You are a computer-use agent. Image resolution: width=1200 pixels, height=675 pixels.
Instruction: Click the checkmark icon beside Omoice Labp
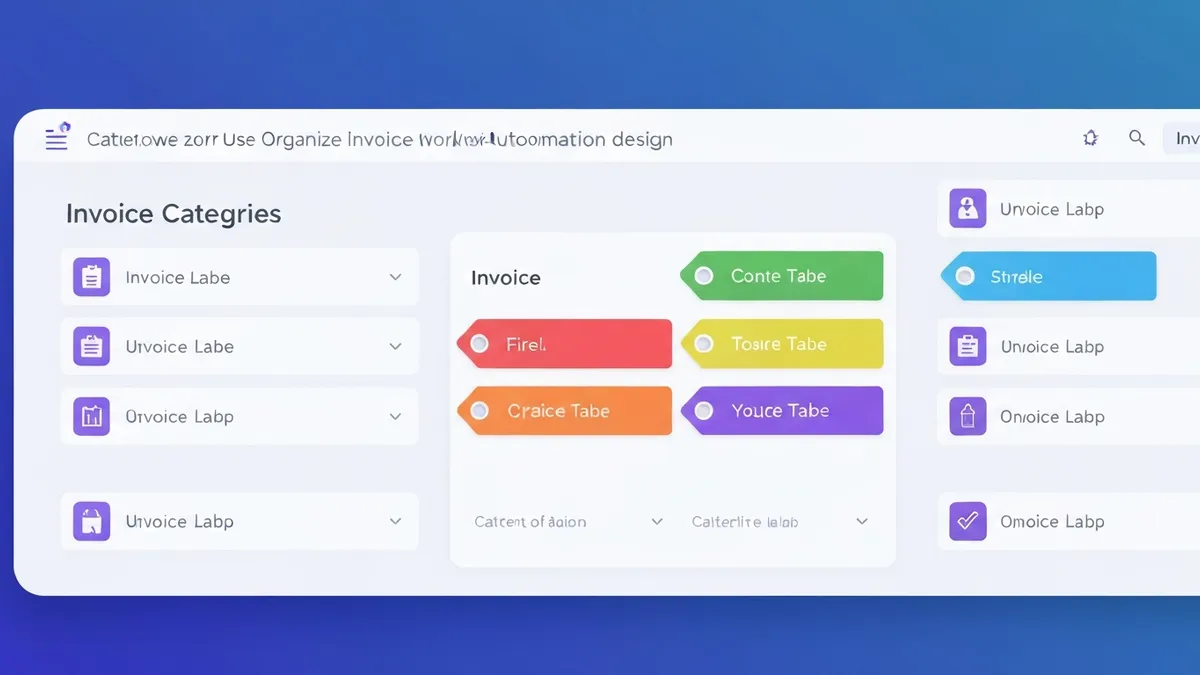coord(967,521)
